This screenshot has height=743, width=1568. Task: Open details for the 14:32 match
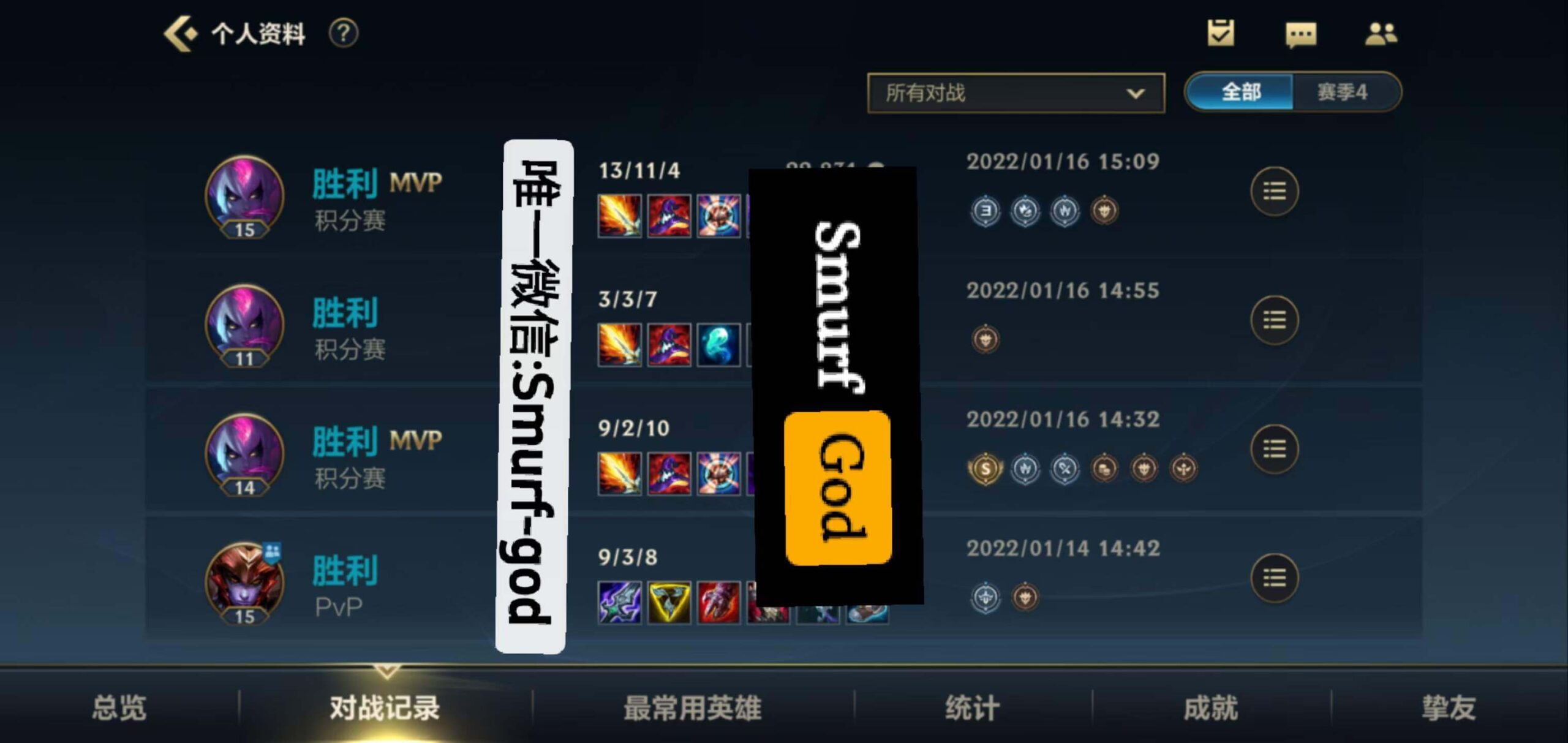[x=1274, y=449]
